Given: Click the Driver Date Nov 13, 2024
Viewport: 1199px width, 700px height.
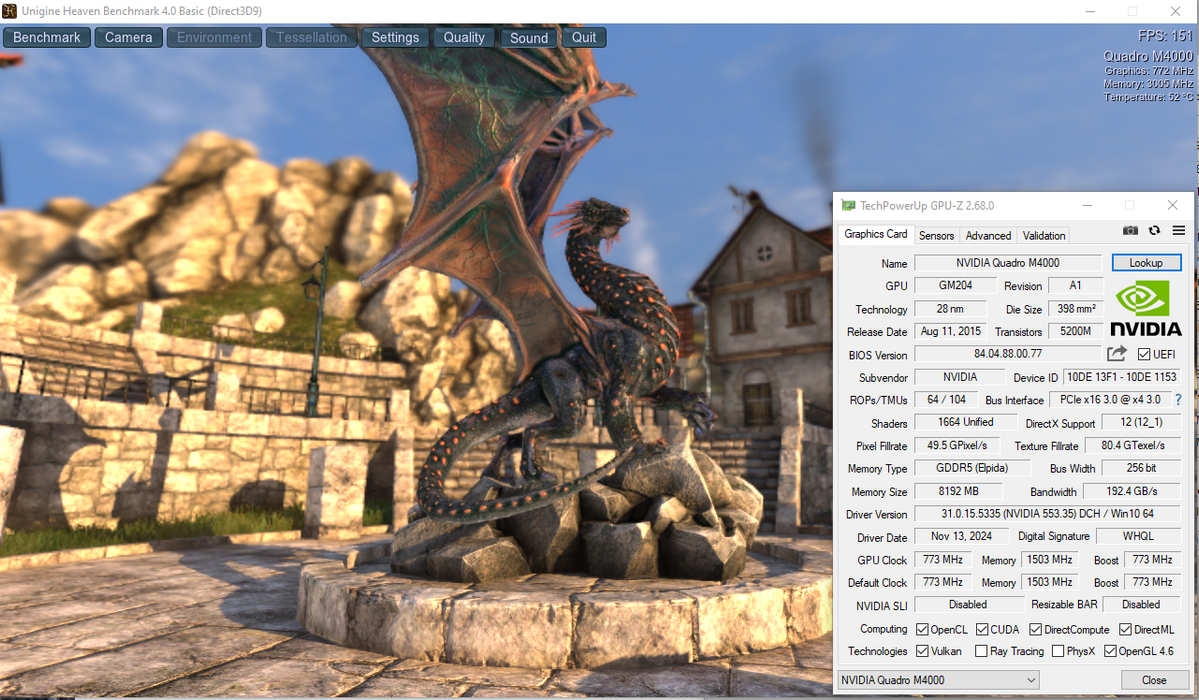Looking at the screenshot, I should 961,536.
